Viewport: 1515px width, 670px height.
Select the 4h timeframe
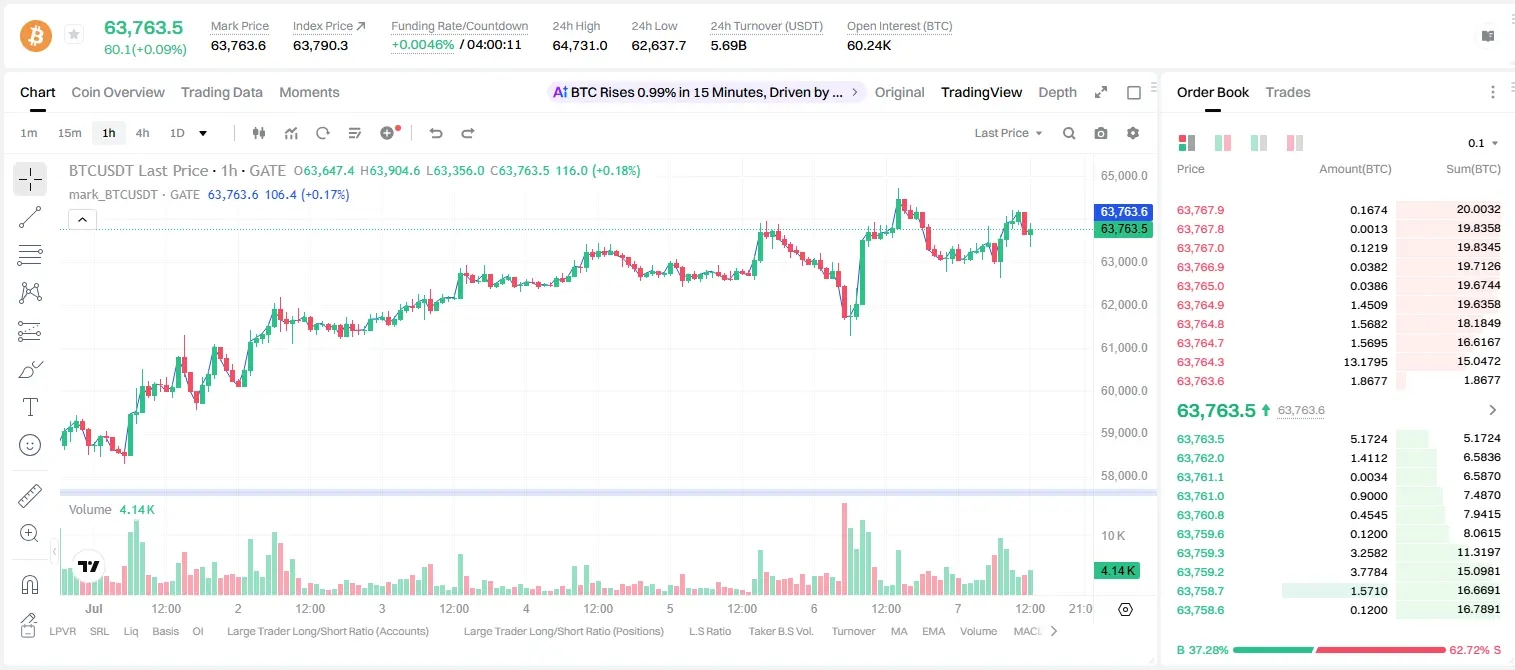point(142,133)
